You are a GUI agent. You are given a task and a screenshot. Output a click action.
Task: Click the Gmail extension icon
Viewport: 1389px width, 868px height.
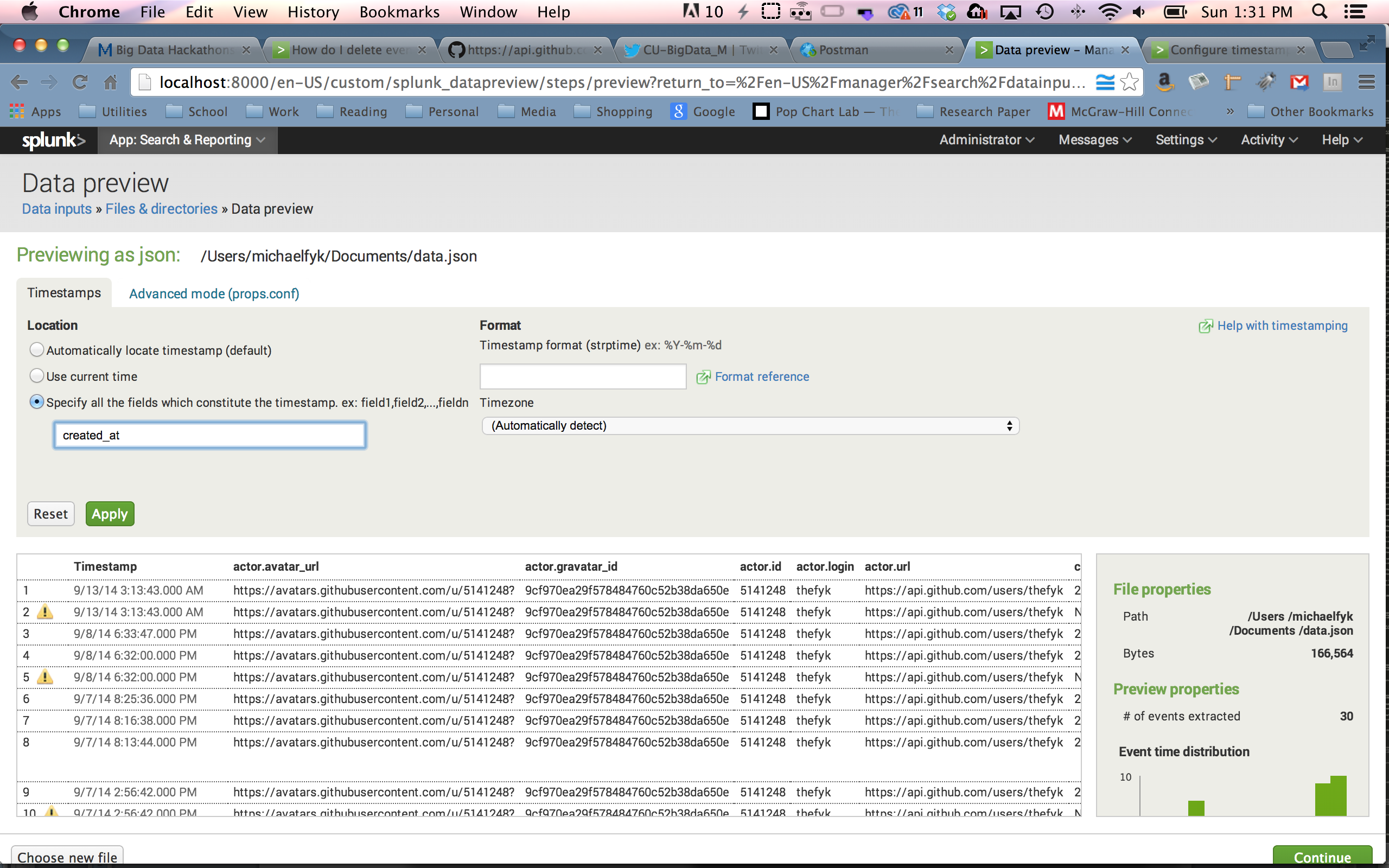point(1299,82)
